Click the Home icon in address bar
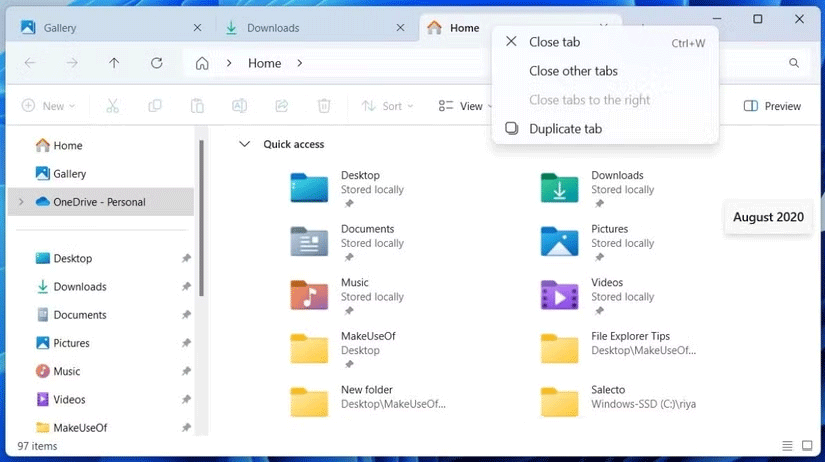The height and width of the screenshot is (462, 825). (202, 63)
